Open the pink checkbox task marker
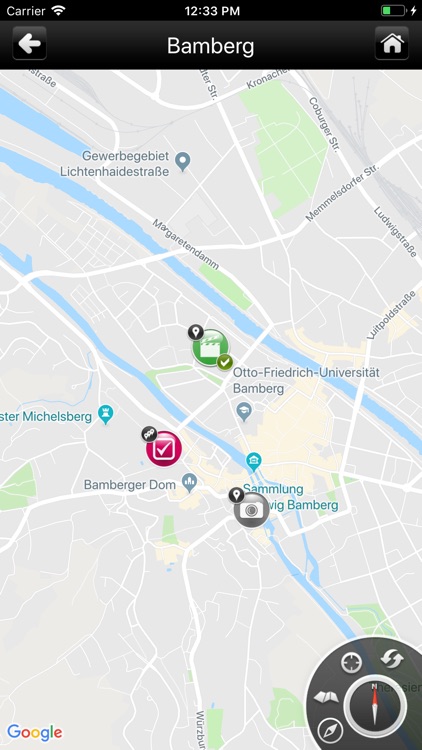Image resolution: width=422 pixels, height=750 pixels. (164, 448)
